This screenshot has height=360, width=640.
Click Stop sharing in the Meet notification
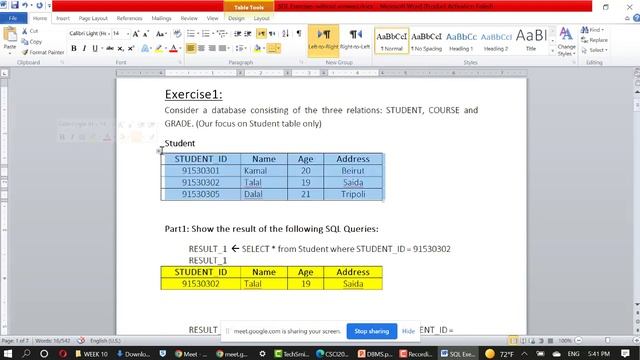click(x=371, y=331)
